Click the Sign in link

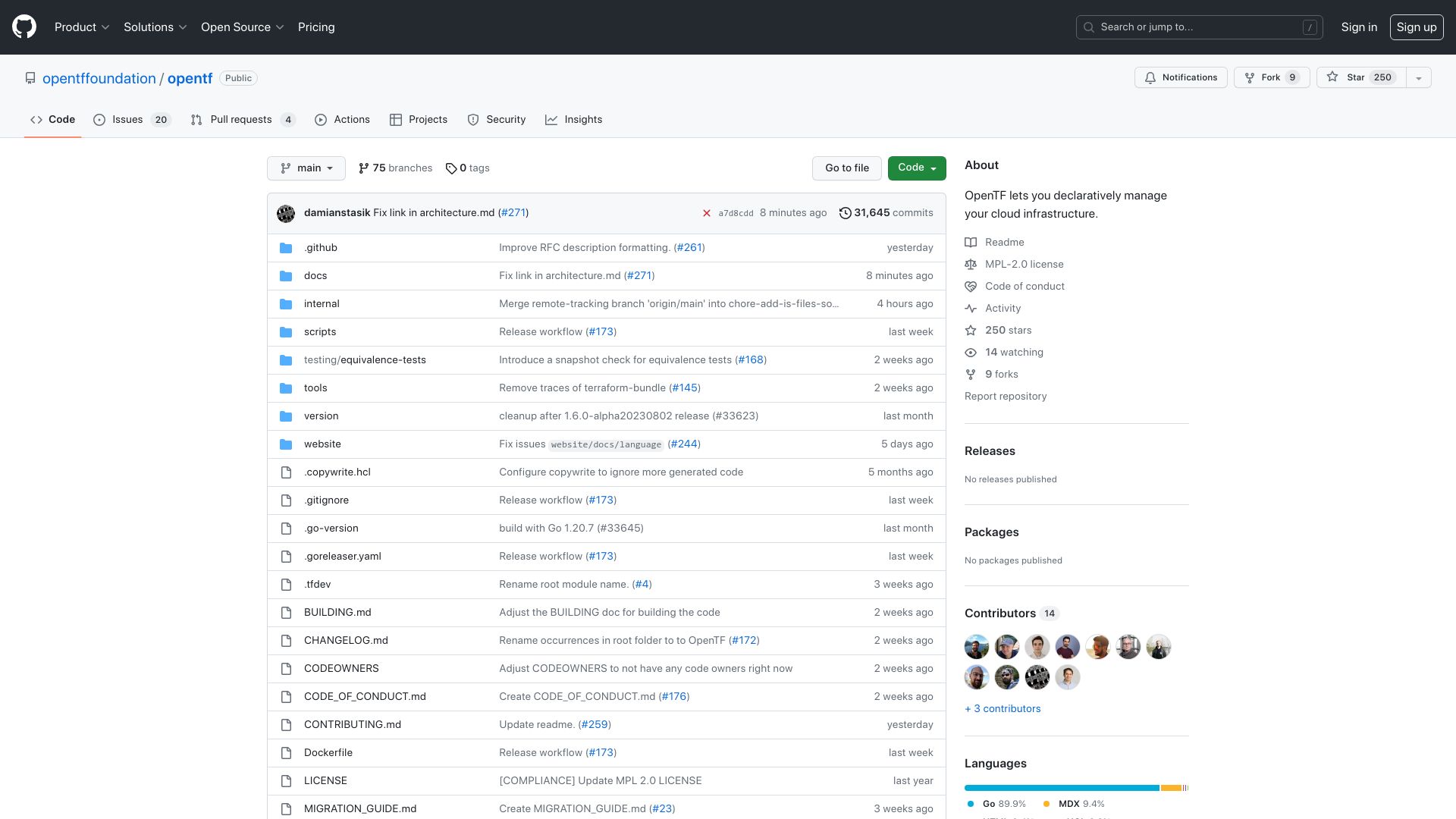click(x=1359, y=27)
